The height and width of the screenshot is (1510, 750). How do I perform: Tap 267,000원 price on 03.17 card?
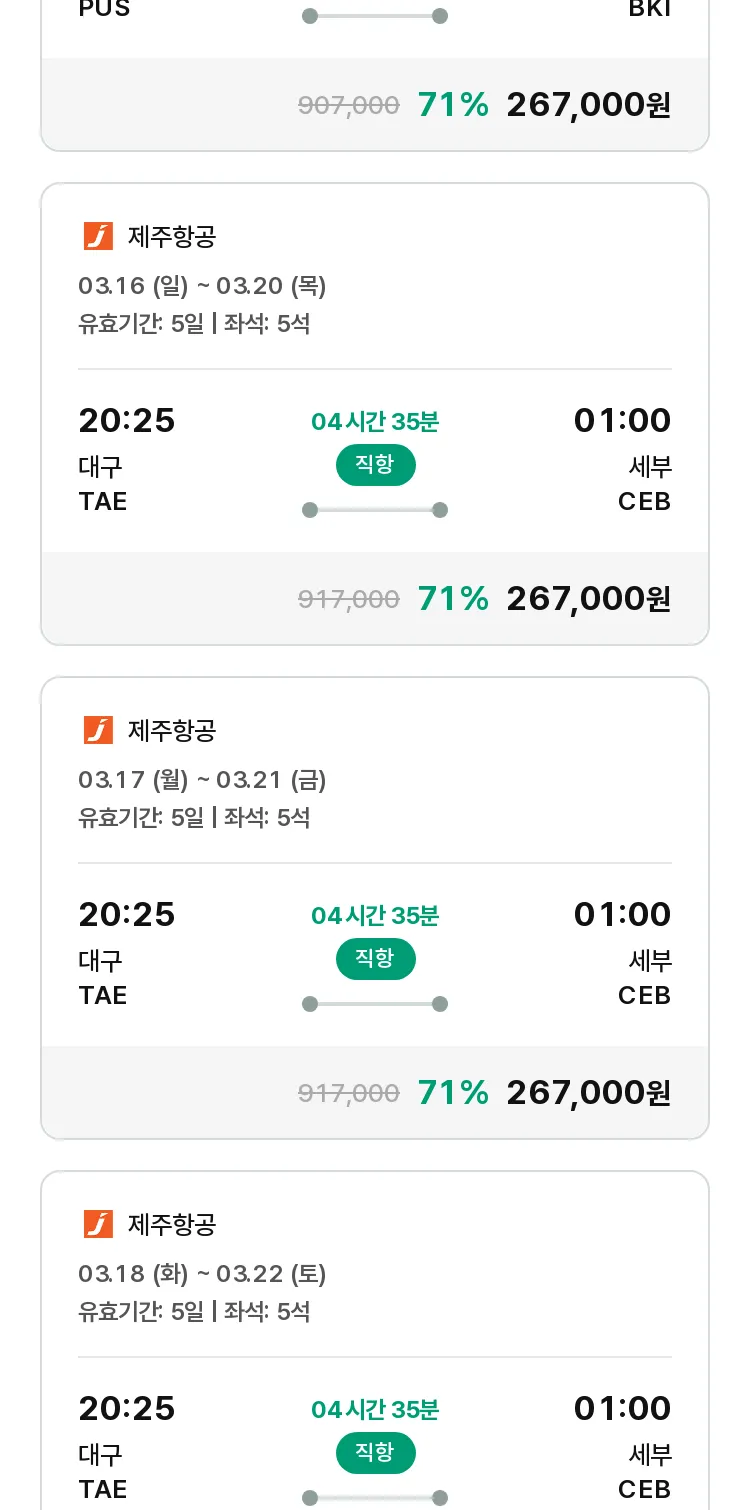point(589,1092)
